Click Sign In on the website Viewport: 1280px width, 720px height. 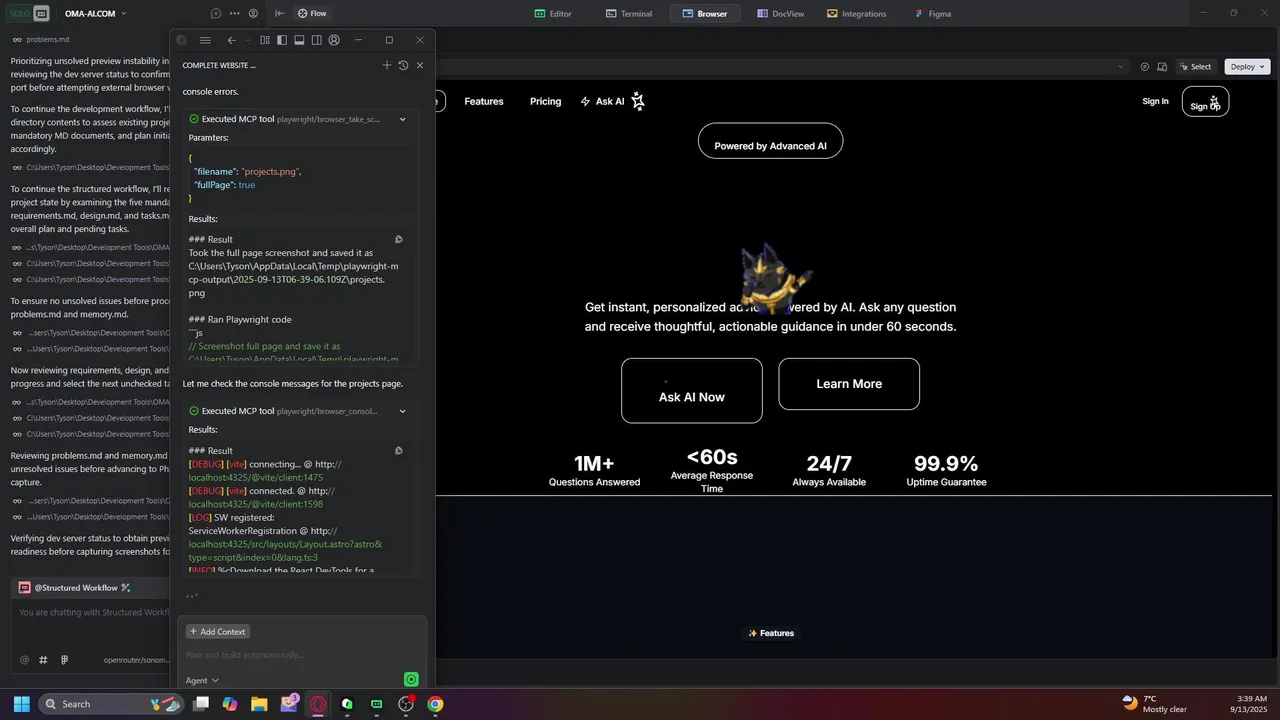[1155, 101]
